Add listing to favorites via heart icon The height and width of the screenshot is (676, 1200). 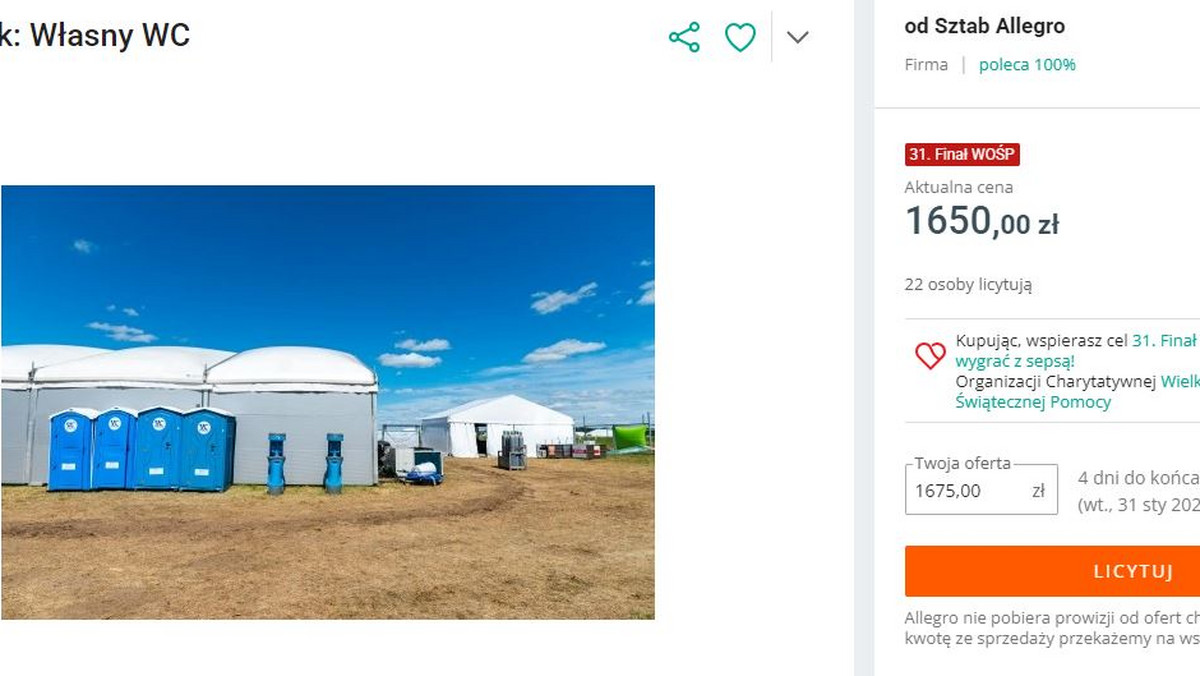(x=739, y=36)
